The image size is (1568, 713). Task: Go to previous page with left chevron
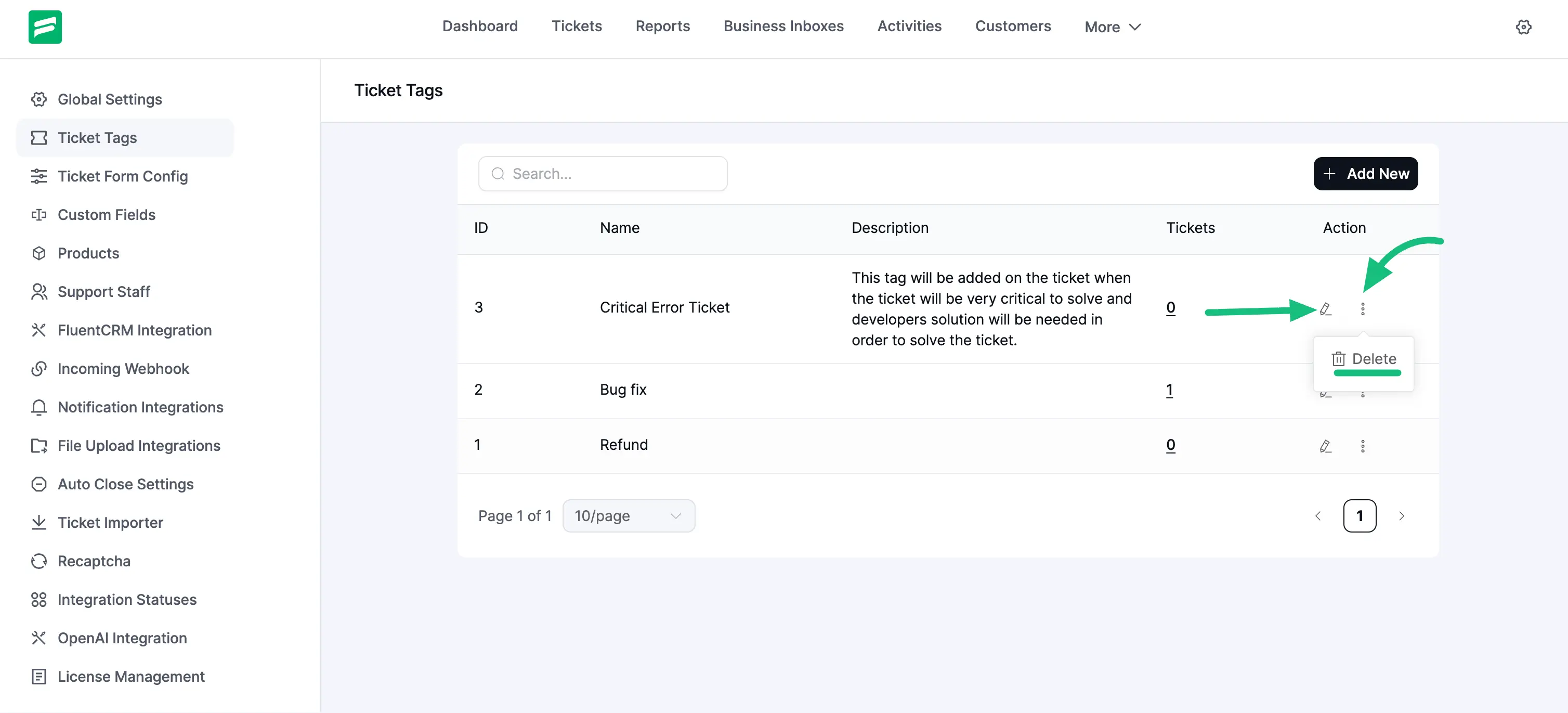tap(1318, 516)
